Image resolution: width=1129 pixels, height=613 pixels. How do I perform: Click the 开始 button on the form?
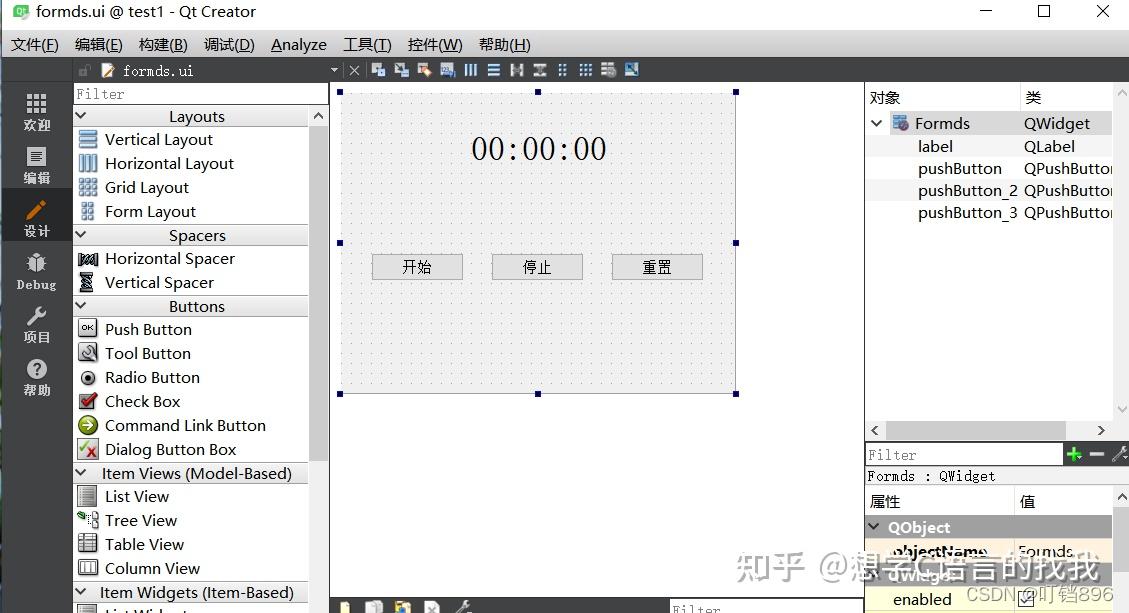pyautogui.click(x=417, y=266)
